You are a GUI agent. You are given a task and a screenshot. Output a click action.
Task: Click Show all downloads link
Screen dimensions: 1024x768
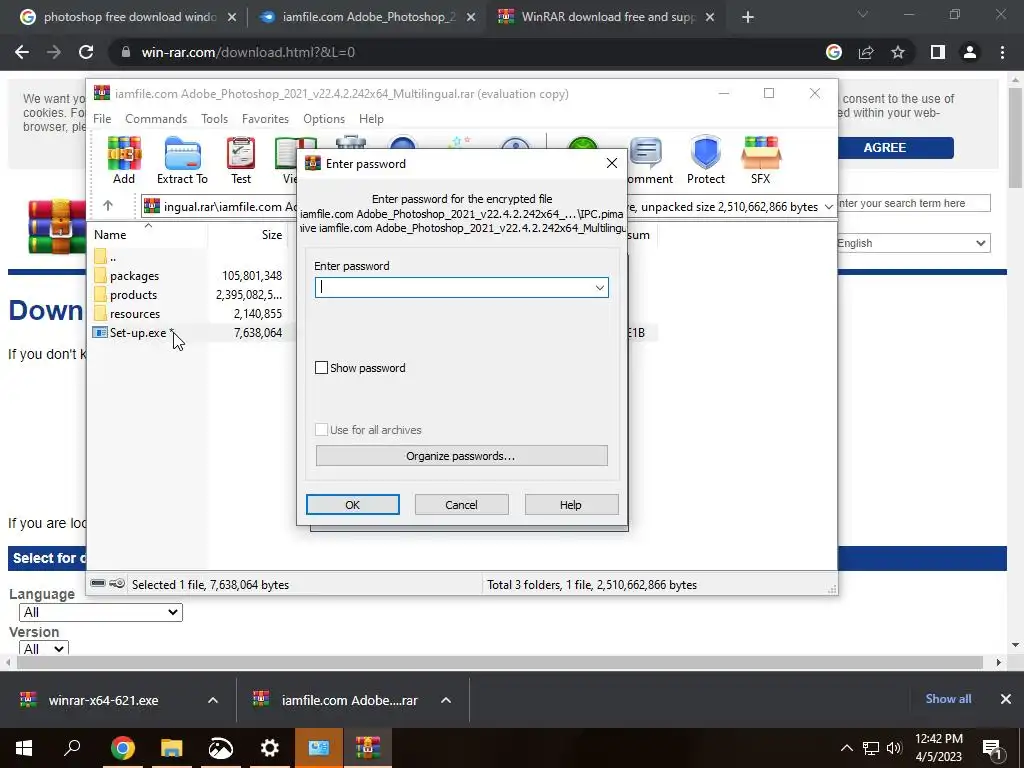(x=948, y=699)
